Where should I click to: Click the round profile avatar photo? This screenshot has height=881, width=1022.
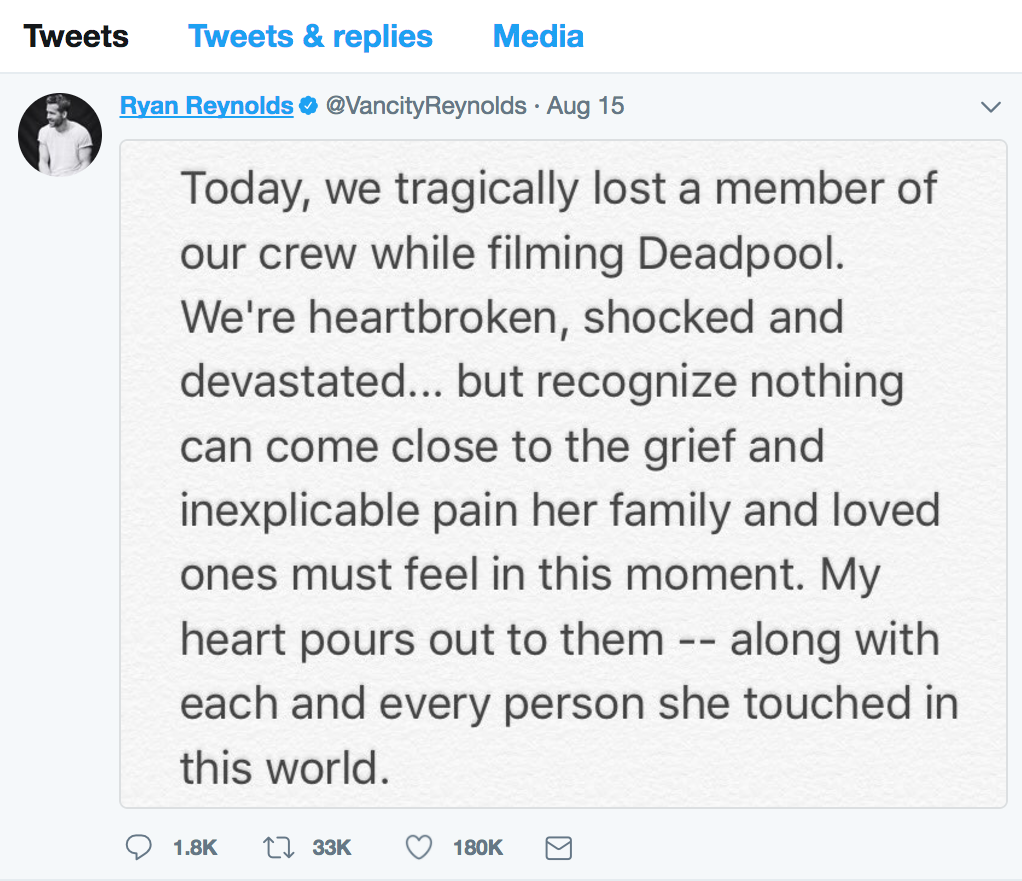coord(60,134)
